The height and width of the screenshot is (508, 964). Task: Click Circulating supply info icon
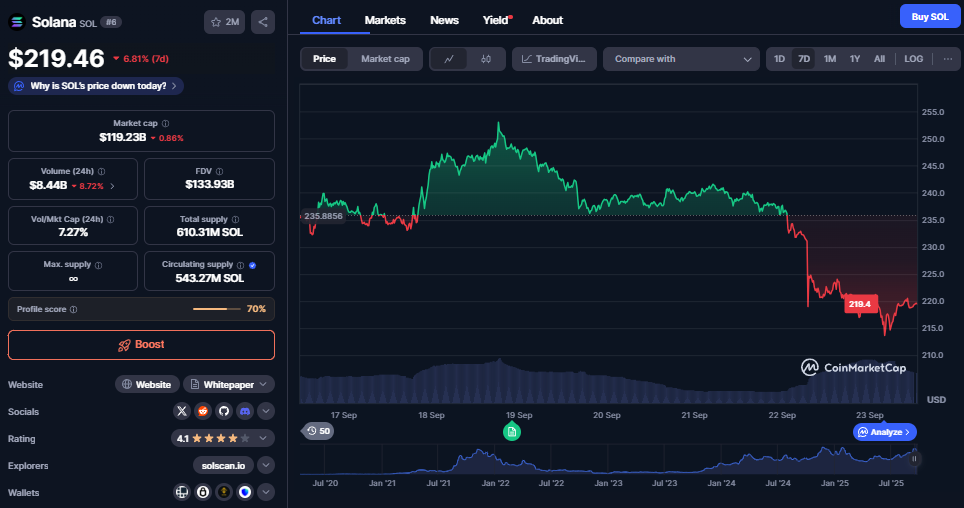[x=240, y=265]
